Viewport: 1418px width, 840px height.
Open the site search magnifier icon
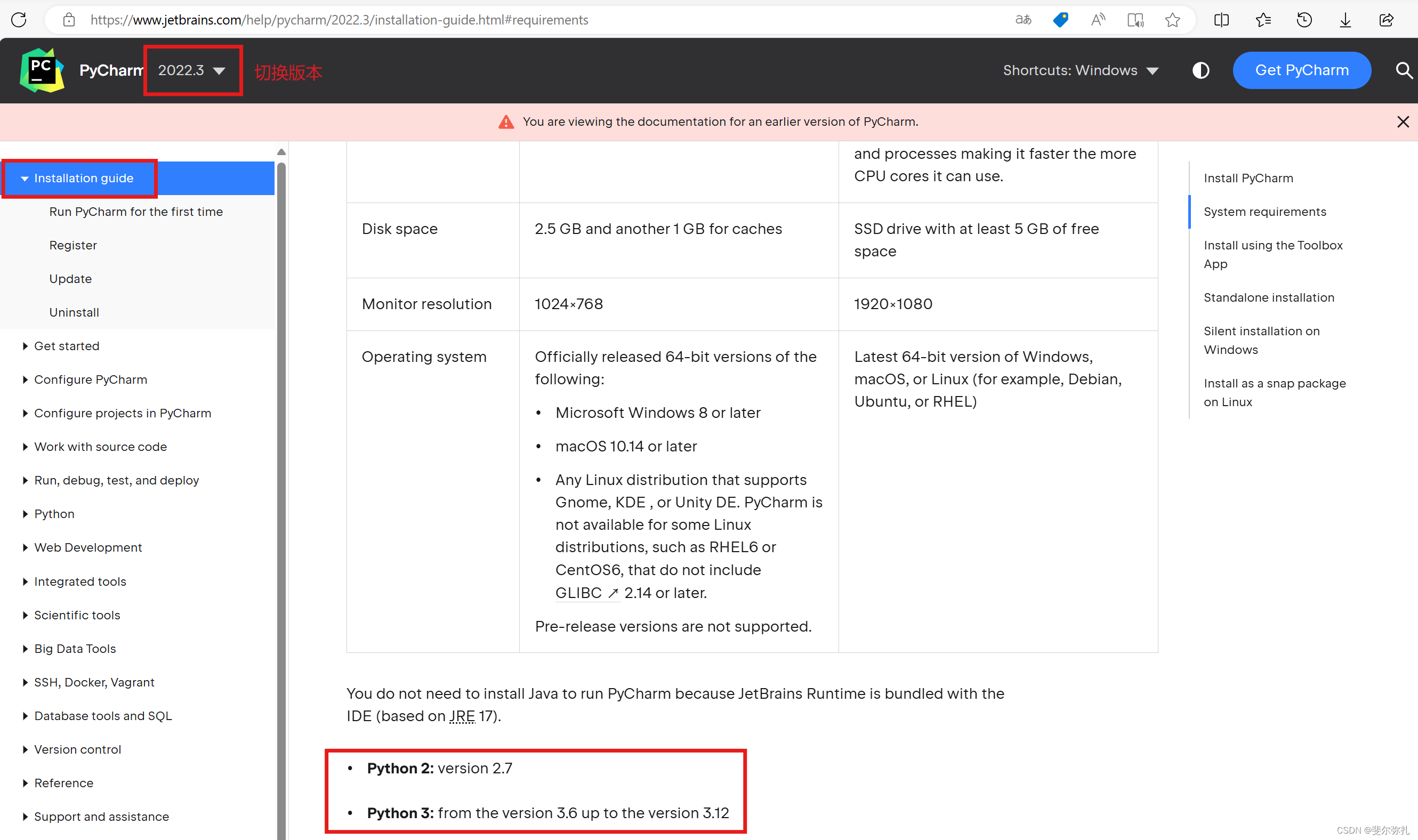pos(1403,70)
